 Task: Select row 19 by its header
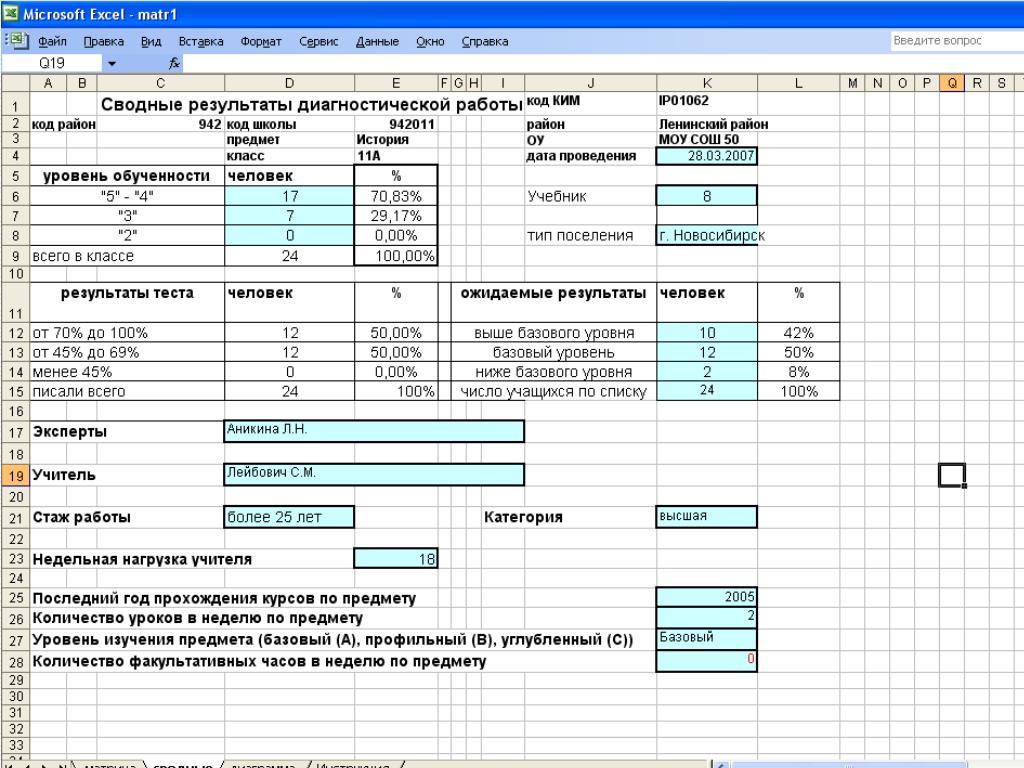tap(16, 475)
